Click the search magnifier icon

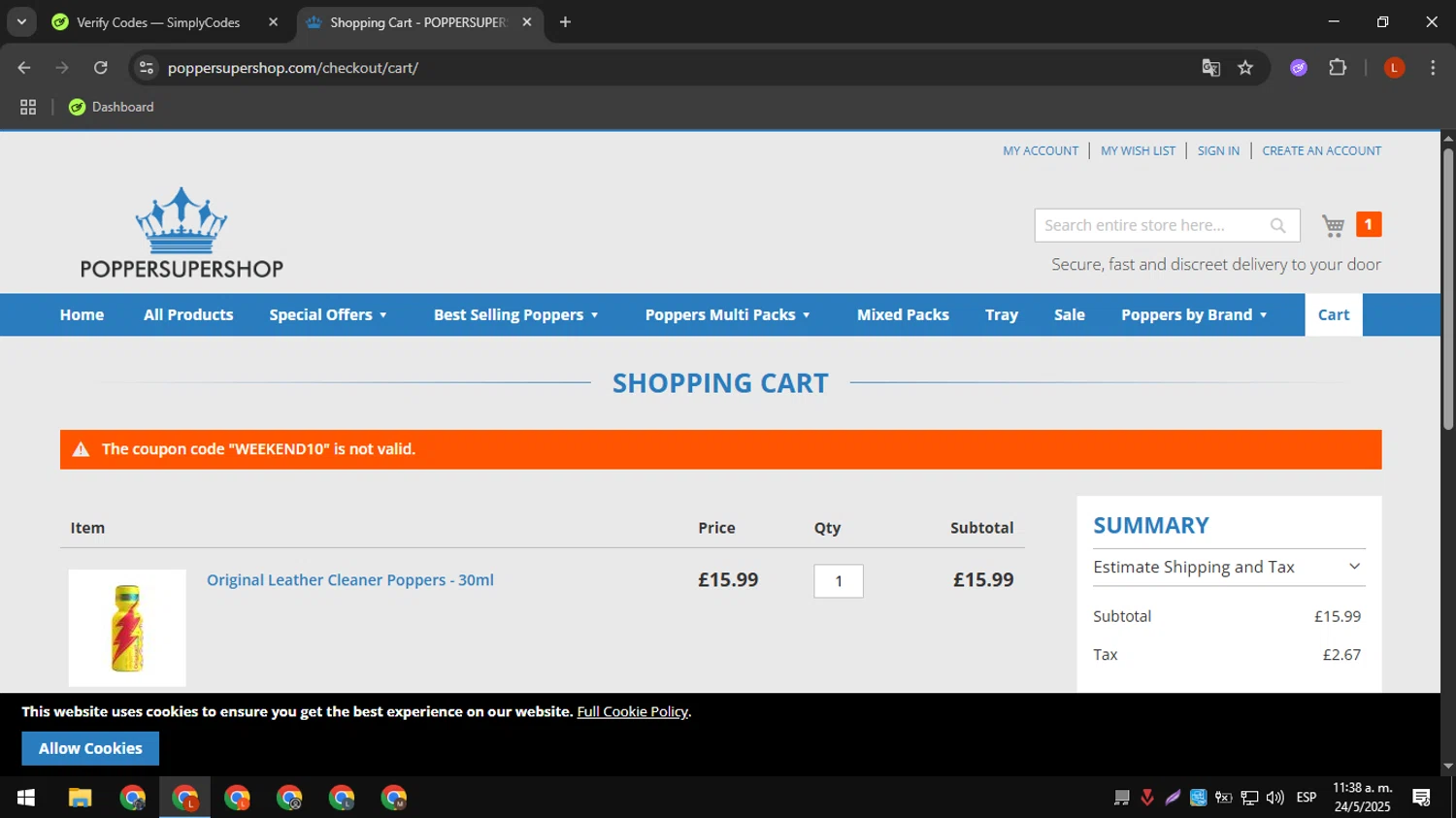pyautogui.click(x=1278, y=225)
